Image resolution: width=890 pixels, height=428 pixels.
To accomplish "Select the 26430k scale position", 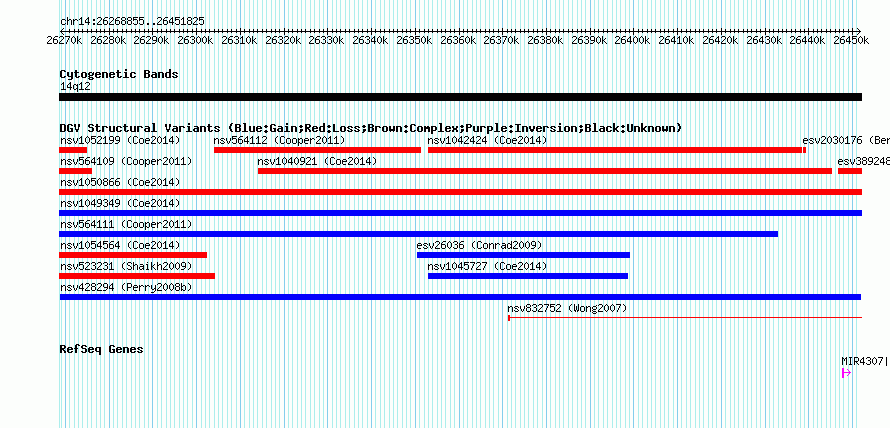I will click(763, 40).
